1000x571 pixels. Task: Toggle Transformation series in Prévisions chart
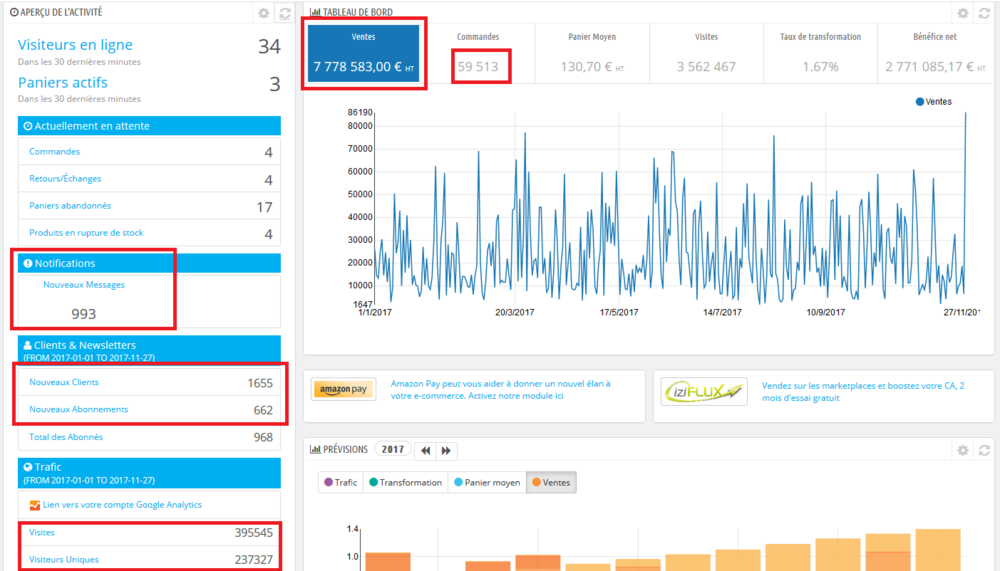(x=406, y=482)
